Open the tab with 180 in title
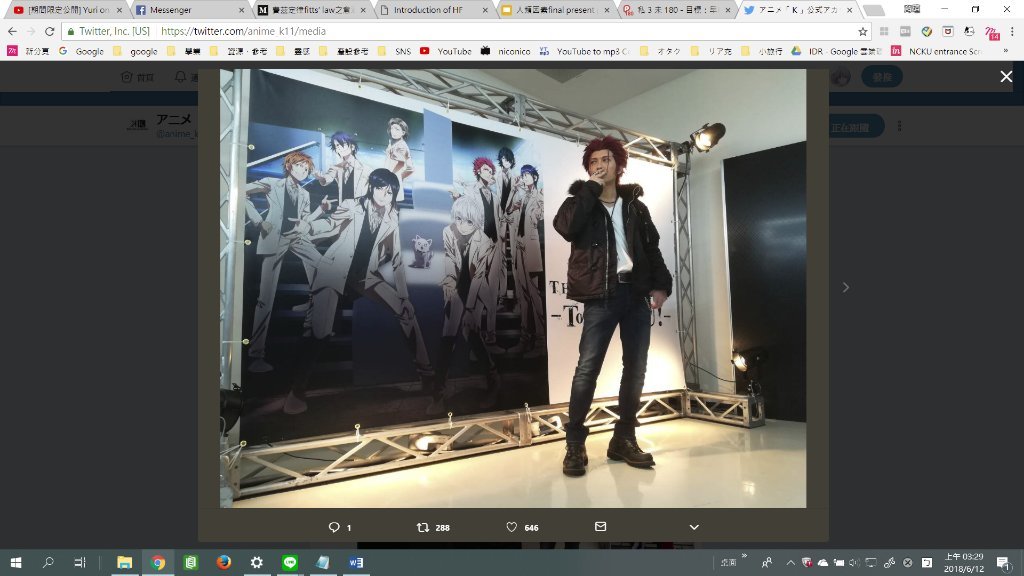This screenshot has width=1024, height=576. [675, 10]
